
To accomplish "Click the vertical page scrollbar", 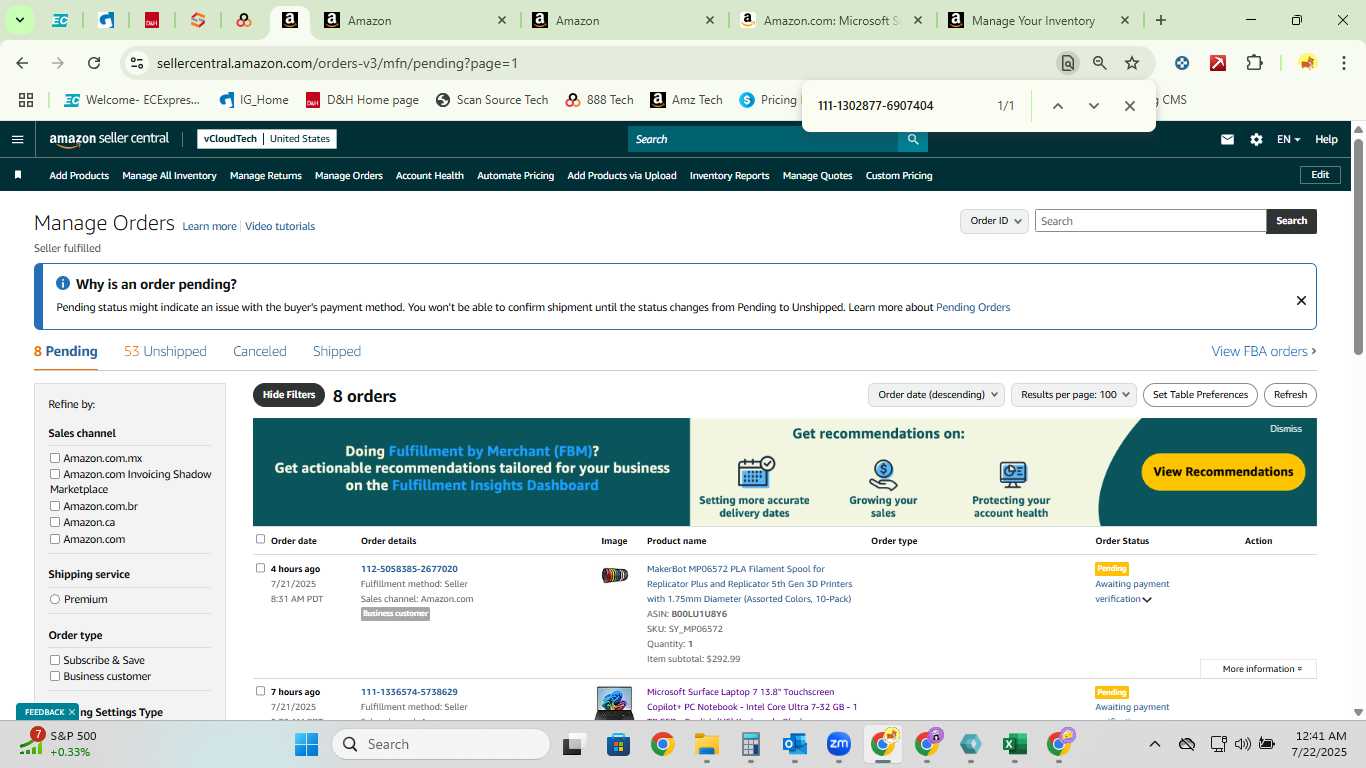I will click(1359, 246).
